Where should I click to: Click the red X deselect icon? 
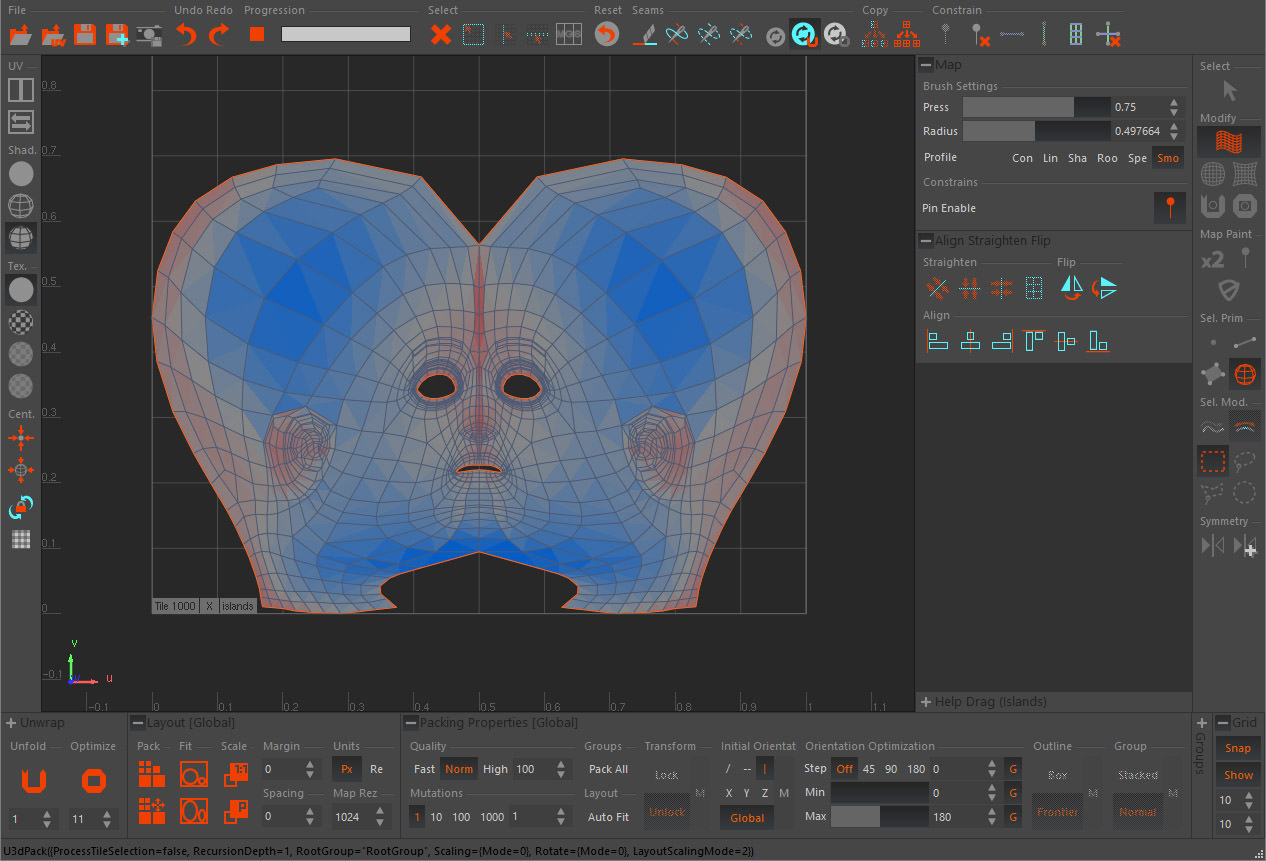coord(441,35)
